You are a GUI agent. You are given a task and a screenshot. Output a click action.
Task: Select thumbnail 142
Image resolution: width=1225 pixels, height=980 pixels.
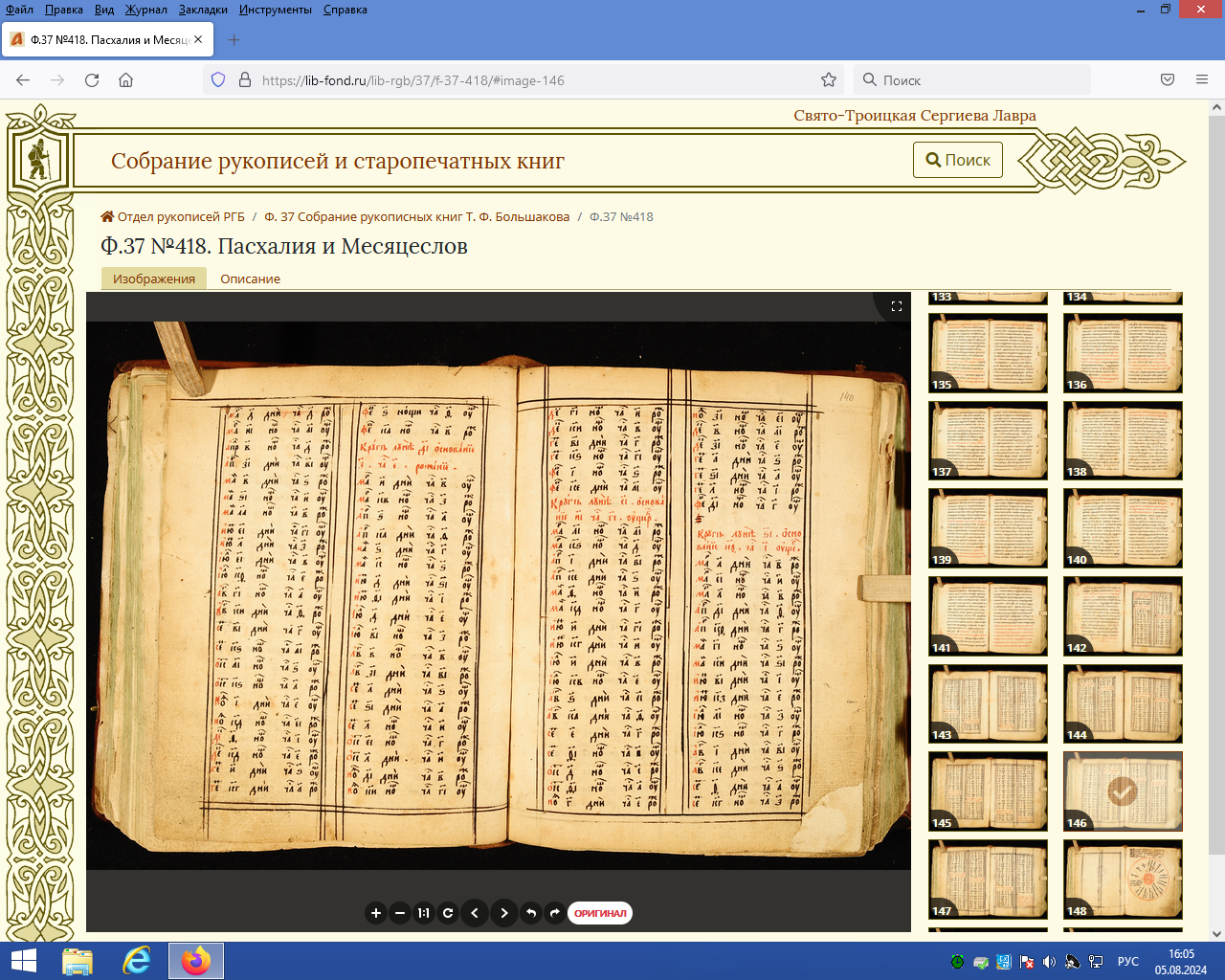pos(1123,615)
